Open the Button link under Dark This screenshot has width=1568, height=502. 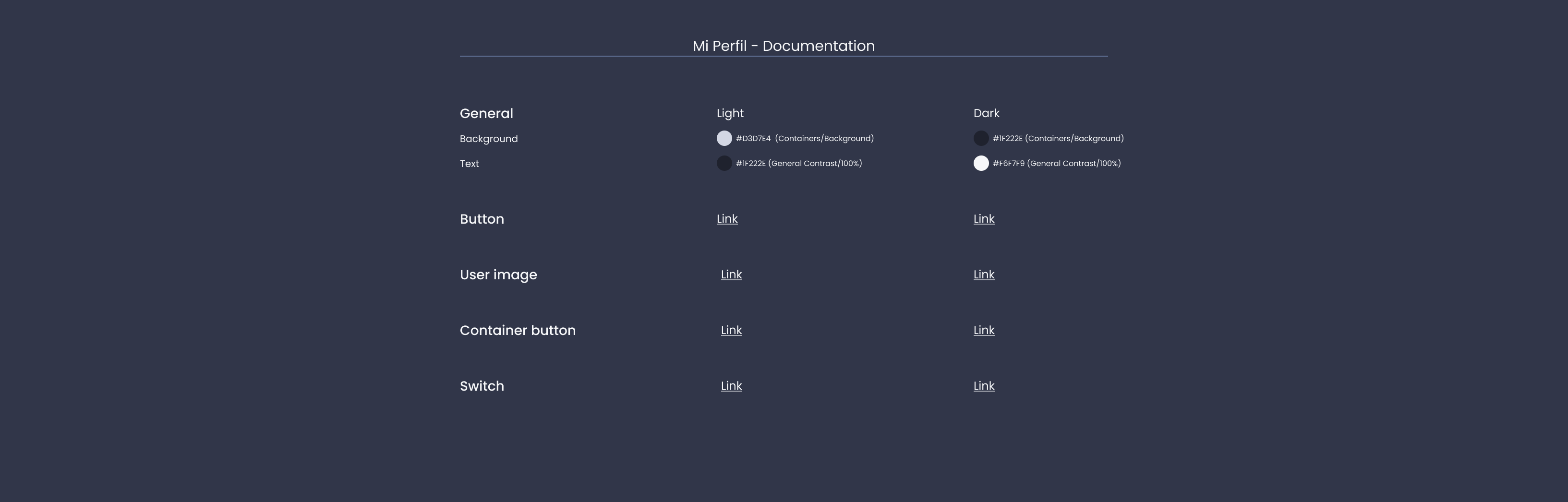984,218
